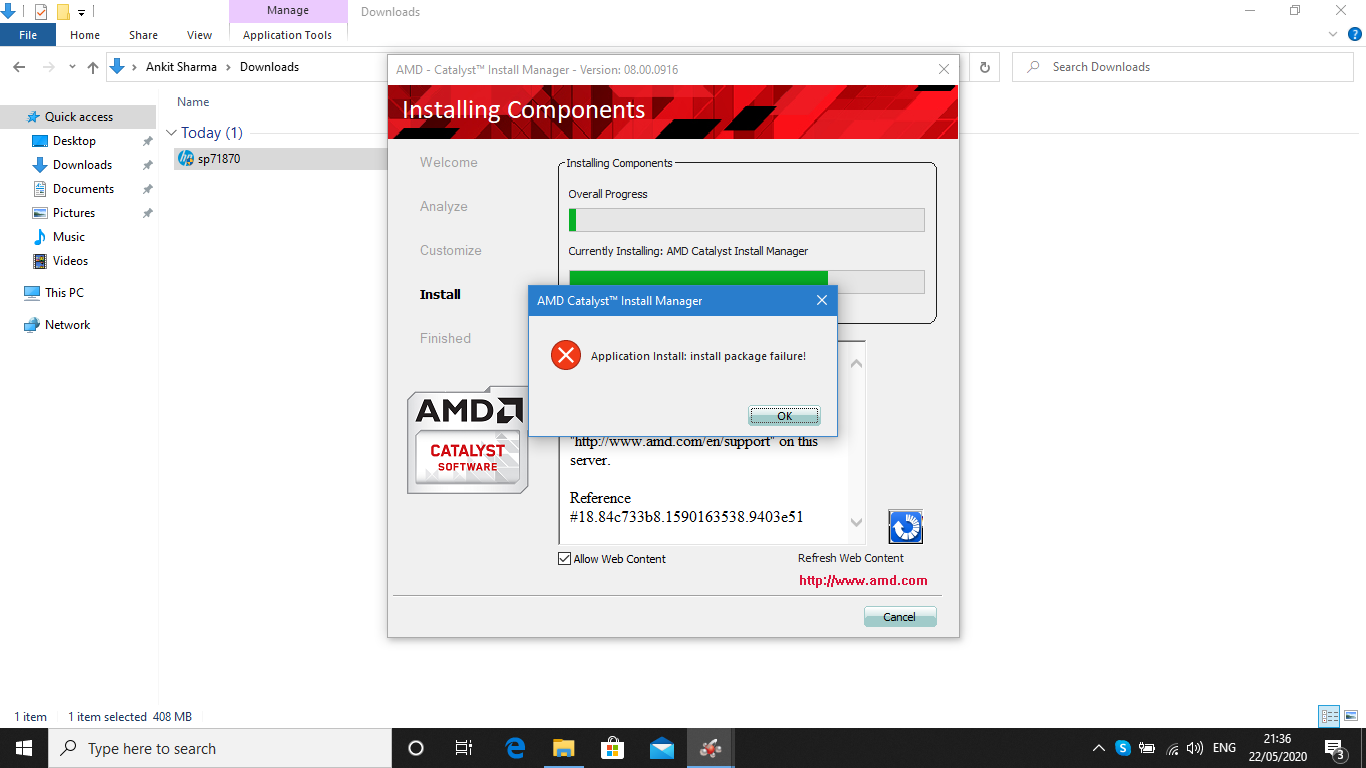This screenshot has width=1366, height=768.
Task: Open Downloads in the navigation pane
Action: click(82, 165)
